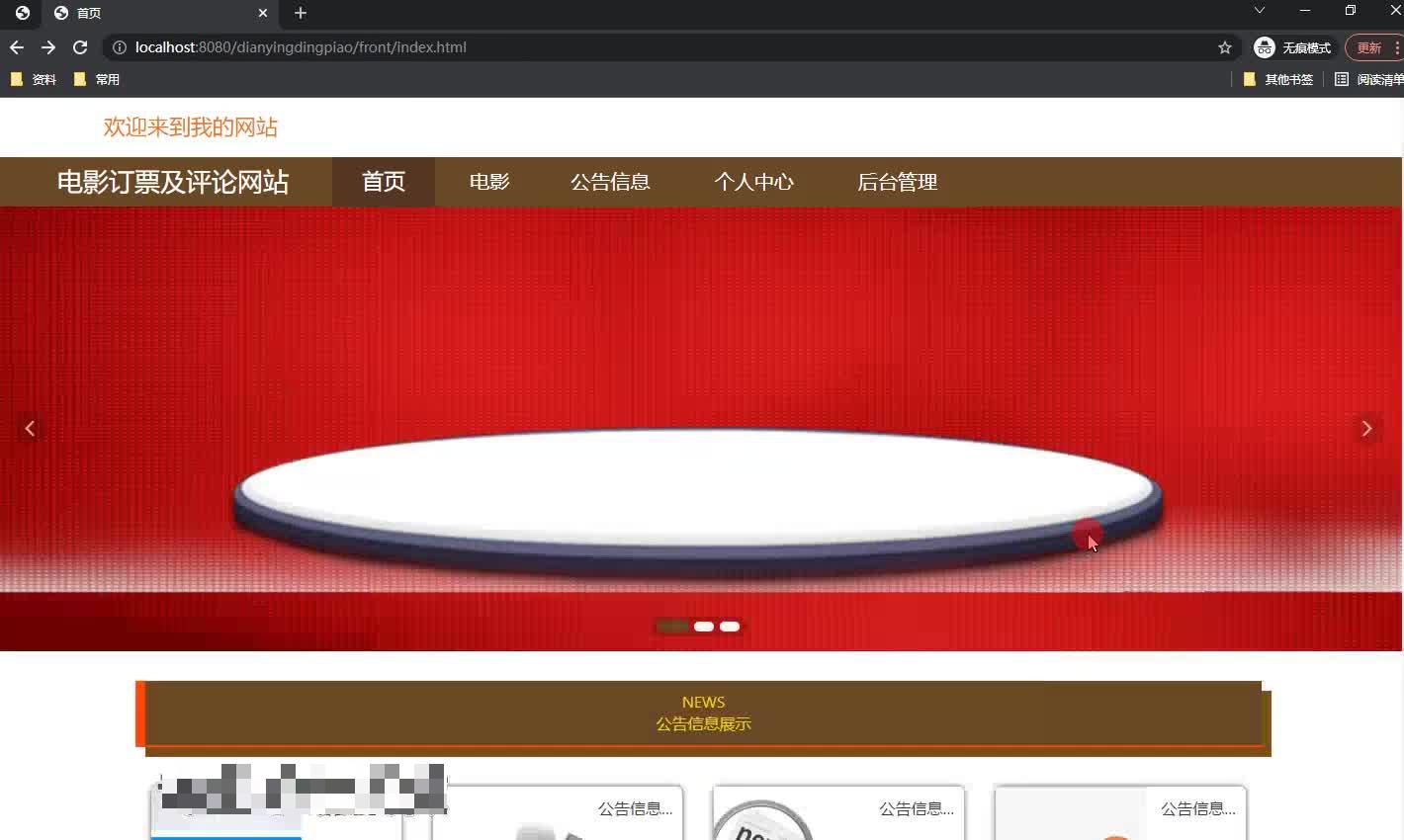Click the 欢迎来到我的网站 welcome text

point(191,127)
